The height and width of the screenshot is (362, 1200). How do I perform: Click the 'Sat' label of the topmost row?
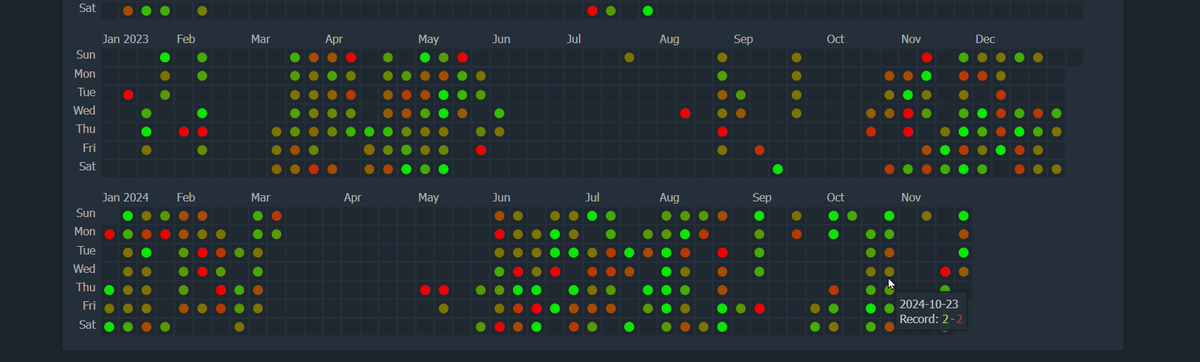(x=87, y=9)
